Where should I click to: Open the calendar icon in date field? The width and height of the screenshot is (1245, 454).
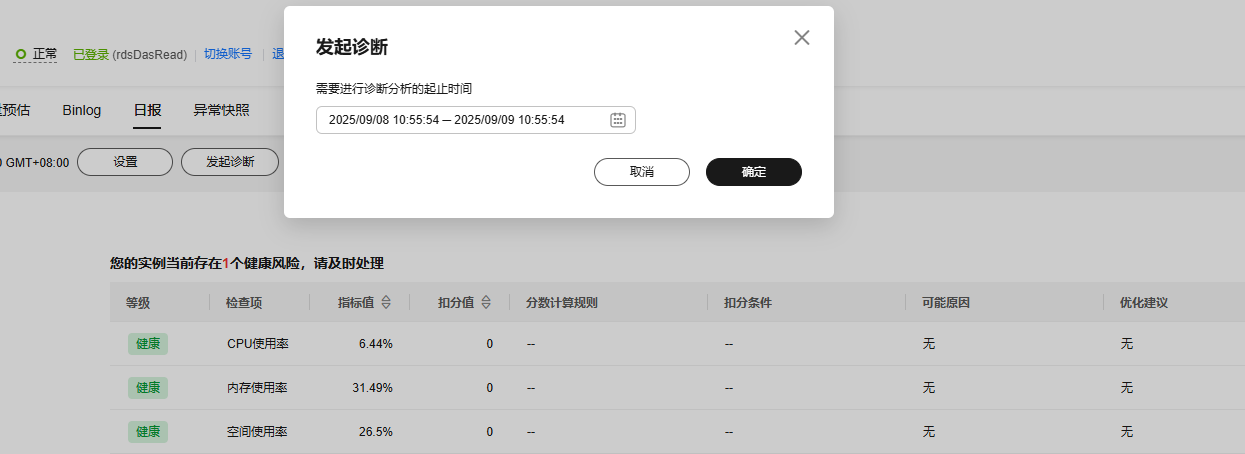click(x=618, y=120)
